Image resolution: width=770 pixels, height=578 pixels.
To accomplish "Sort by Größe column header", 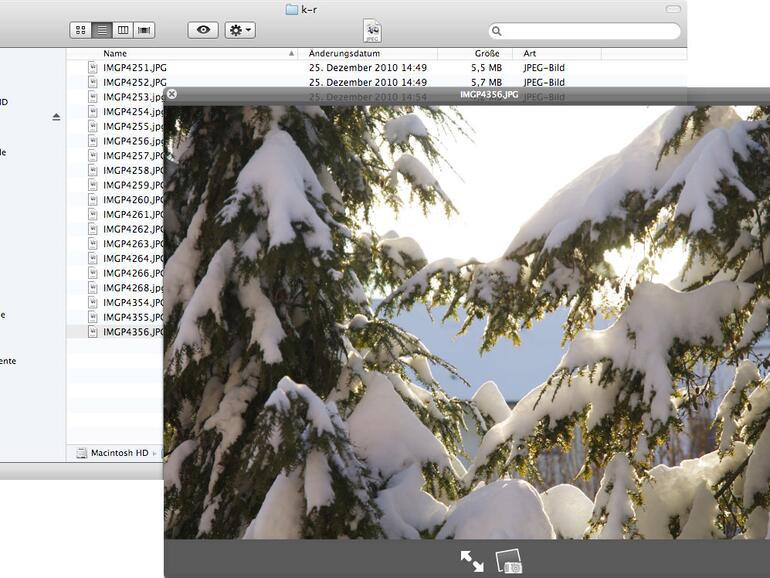I will click(x=486, y=53).
